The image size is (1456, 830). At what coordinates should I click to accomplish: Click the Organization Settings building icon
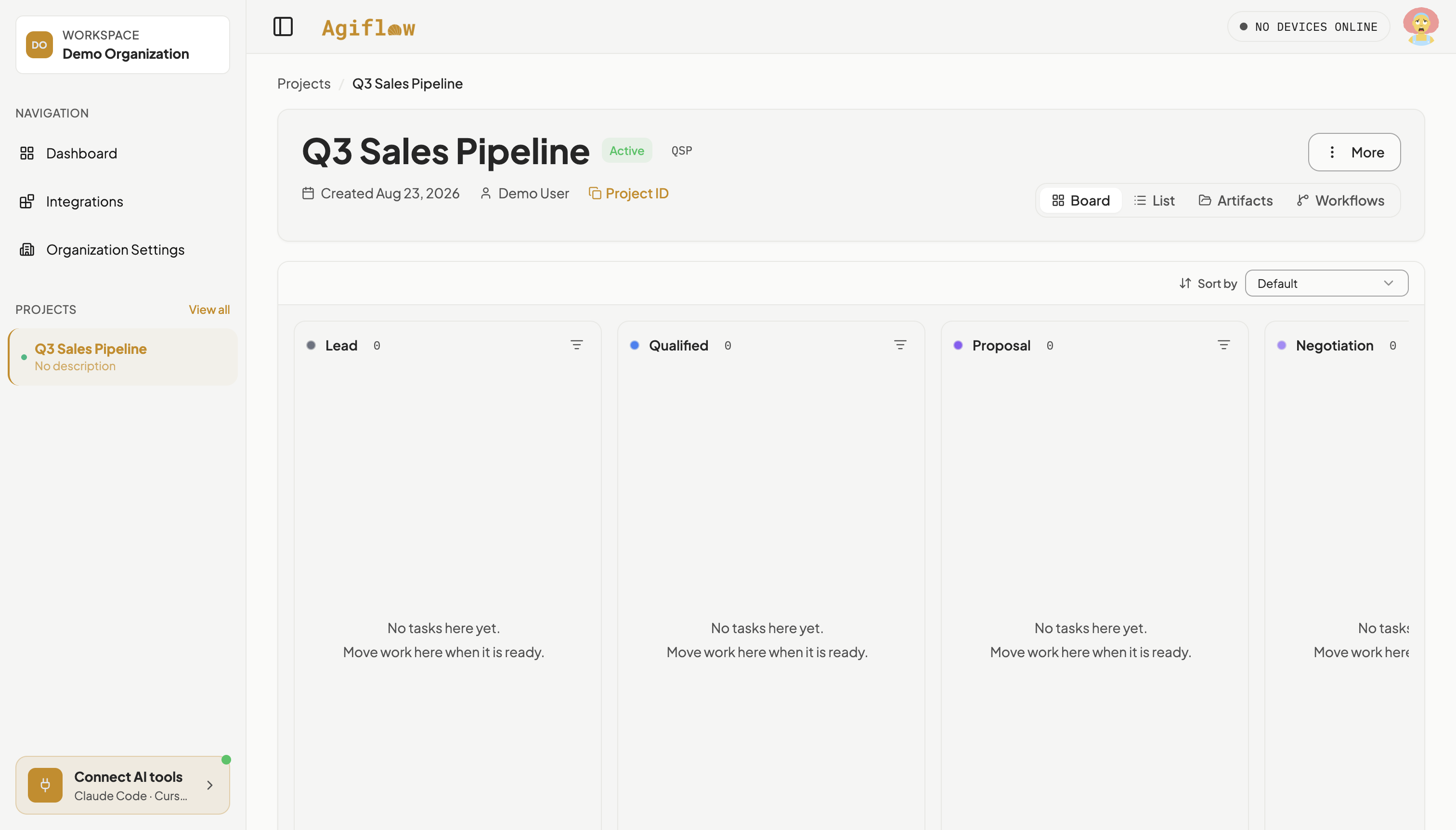click(x=27, y=250)
